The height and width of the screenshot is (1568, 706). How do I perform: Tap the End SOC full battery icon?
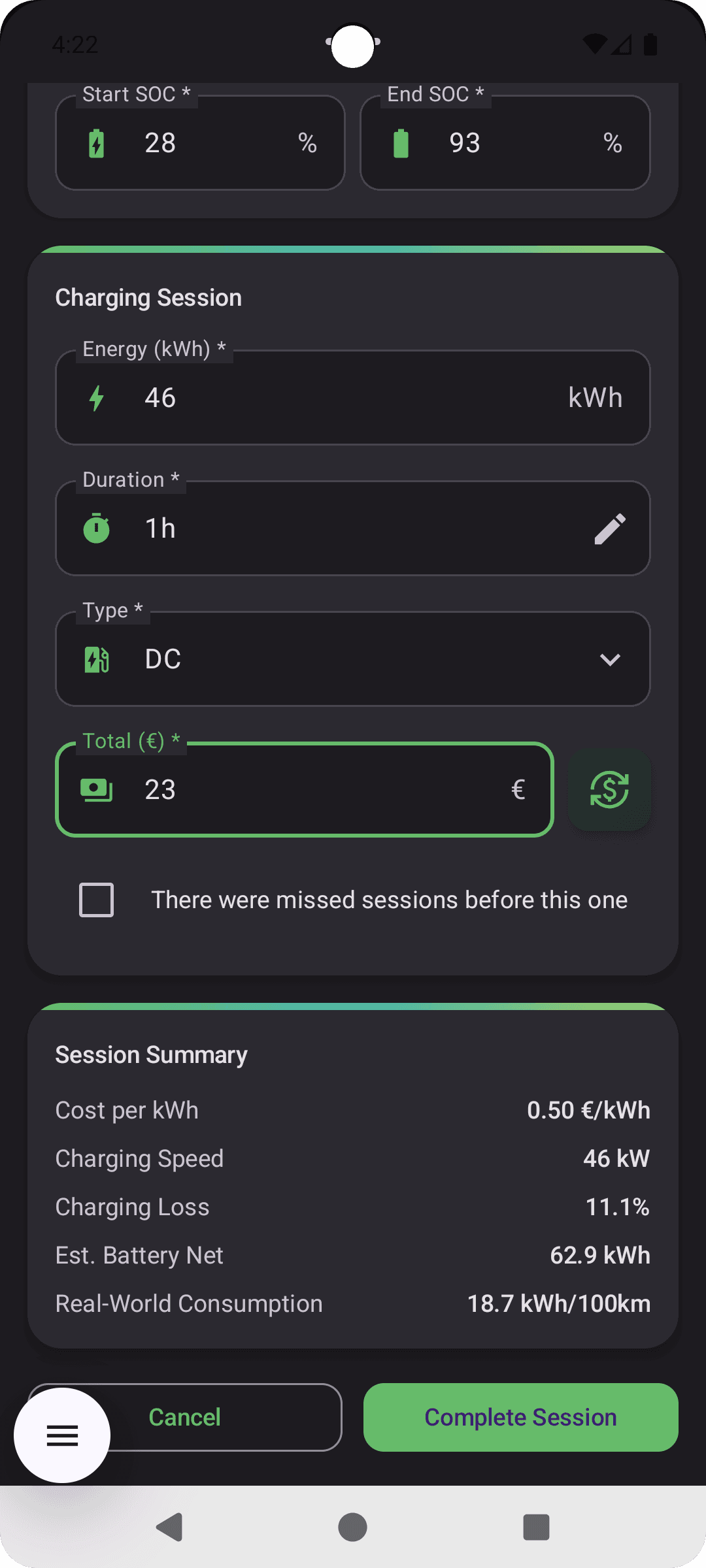click(401, 143)
